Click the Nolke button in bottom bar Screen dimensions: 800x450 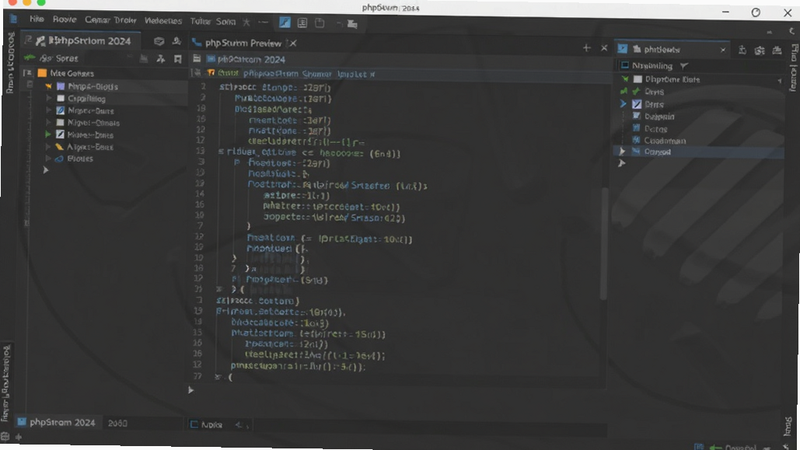point(206,424)
